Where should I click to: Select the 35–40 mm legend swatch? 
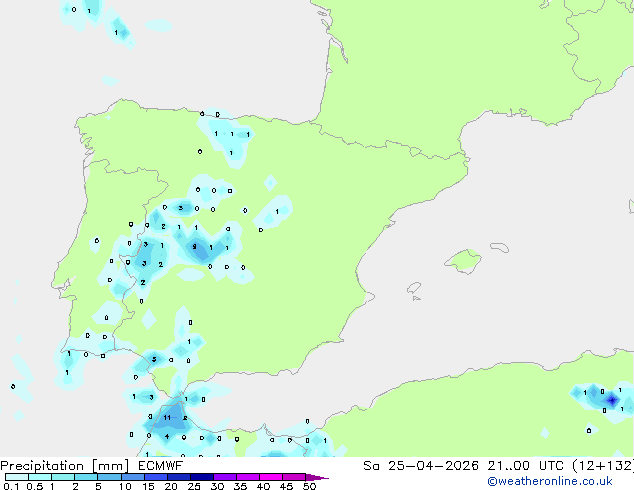248,477
